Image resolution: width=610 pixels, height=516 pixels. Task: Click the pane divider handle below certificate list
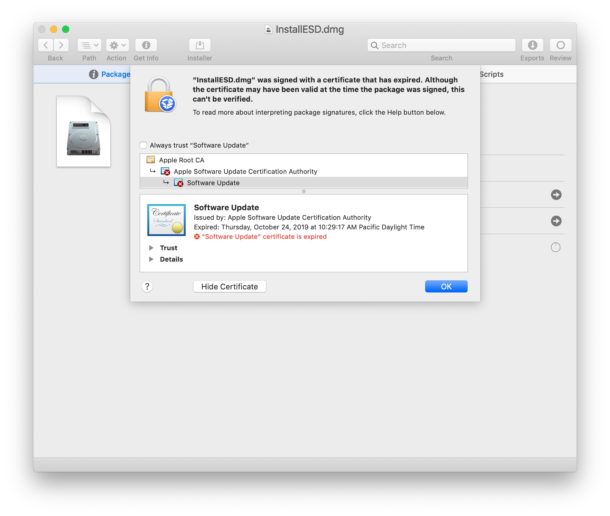(304, 191)
